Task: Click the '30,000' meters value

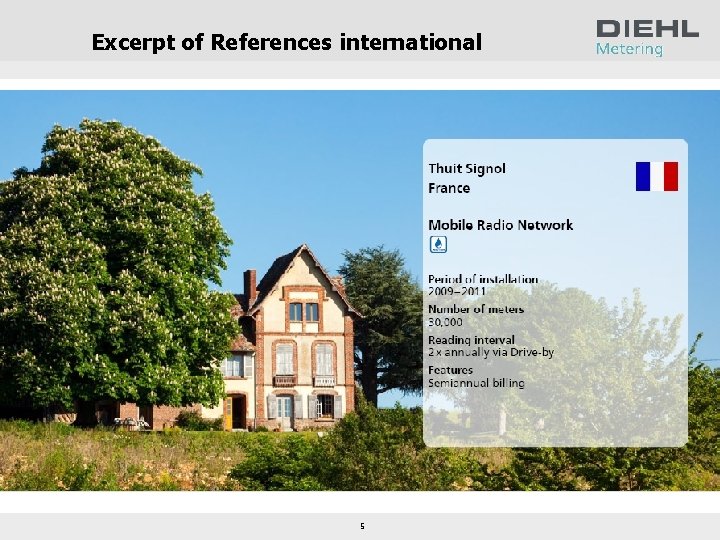Action: tap(445, 322)
